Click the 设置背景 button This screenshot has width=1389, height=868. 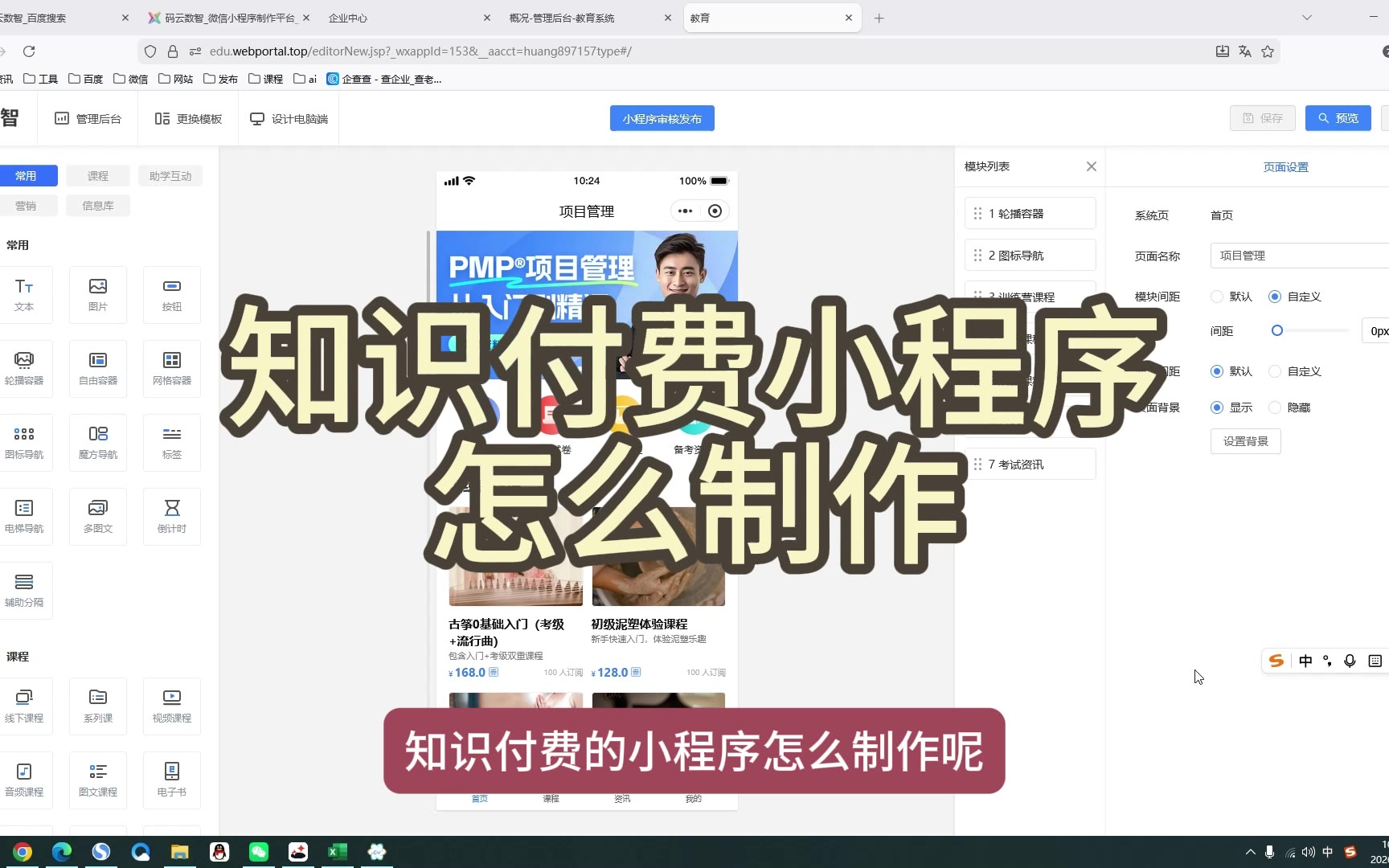(x=1246, y=441)
